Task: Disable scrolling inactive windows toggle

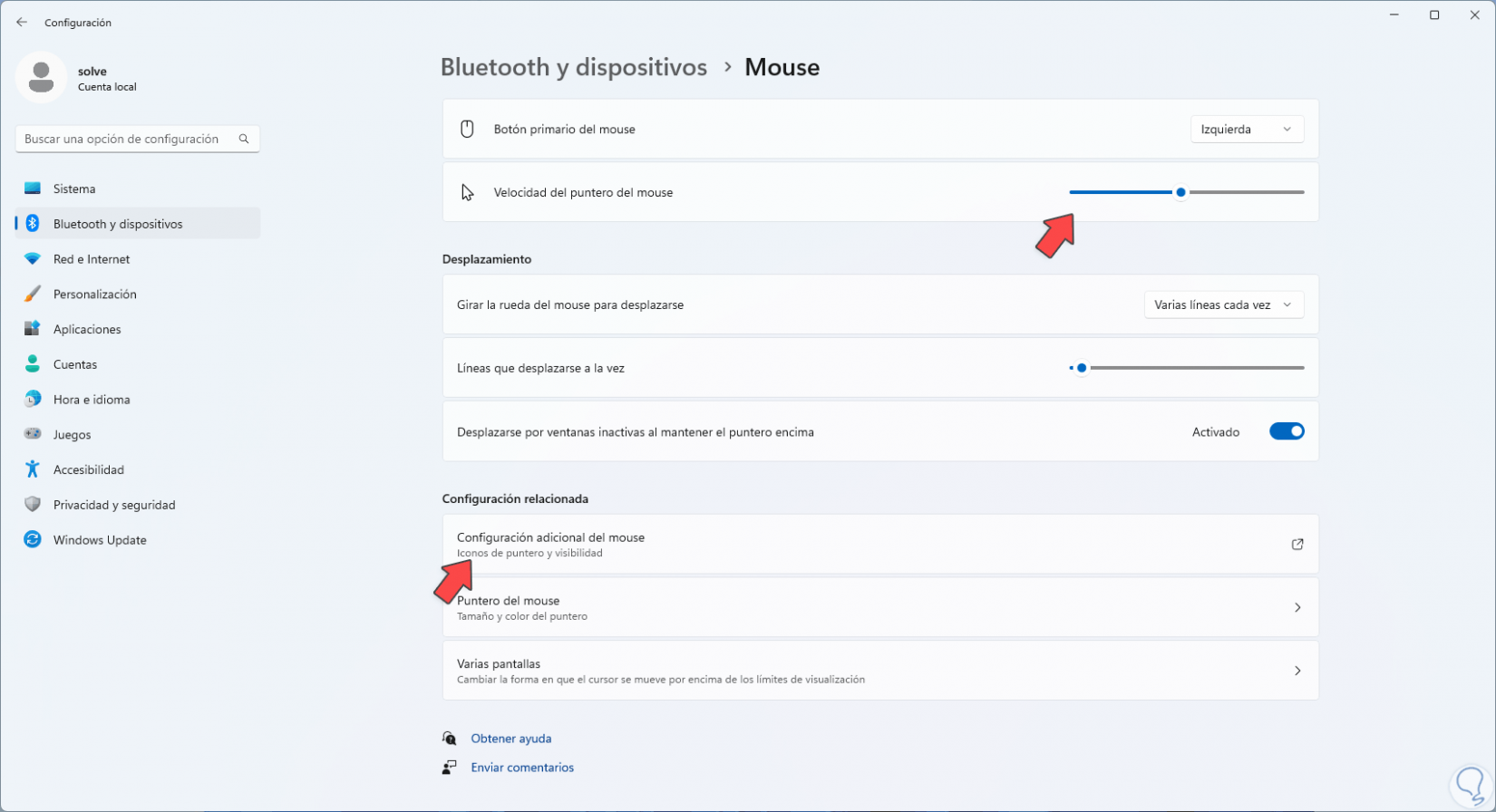Action: click(x=1287, y=432)
